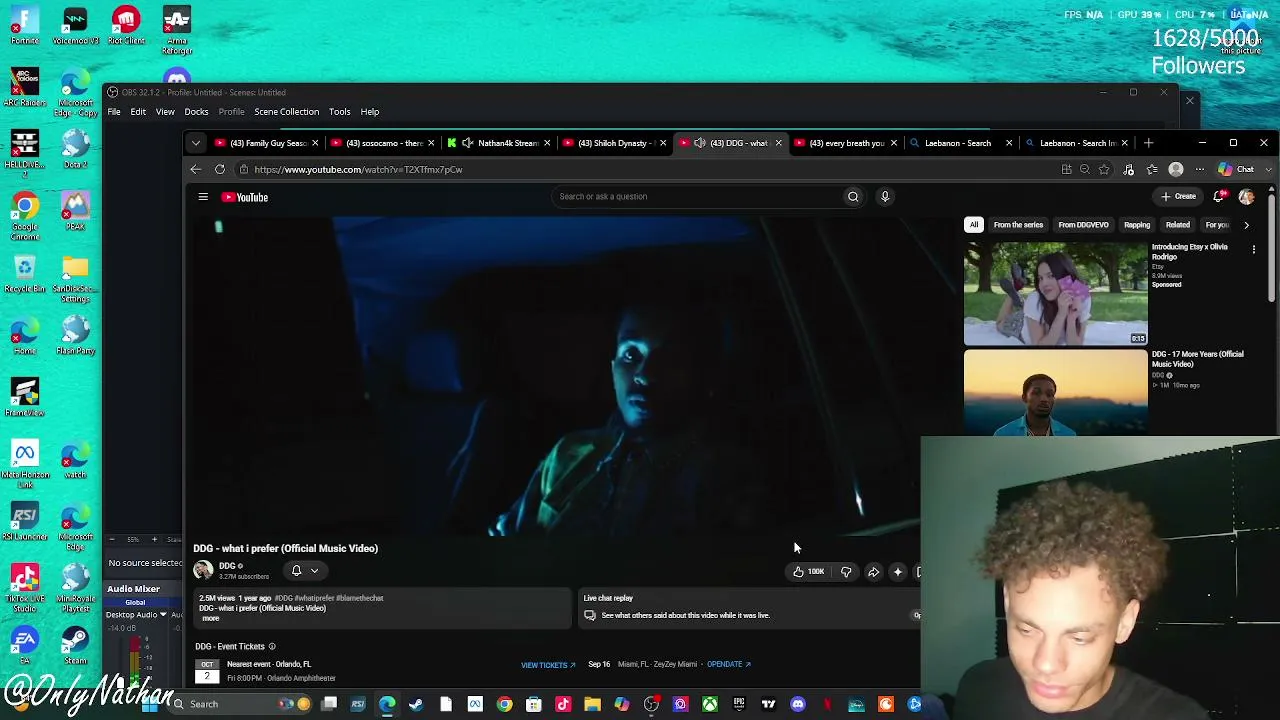Open the OBS Edit menu

coord(138,112)
